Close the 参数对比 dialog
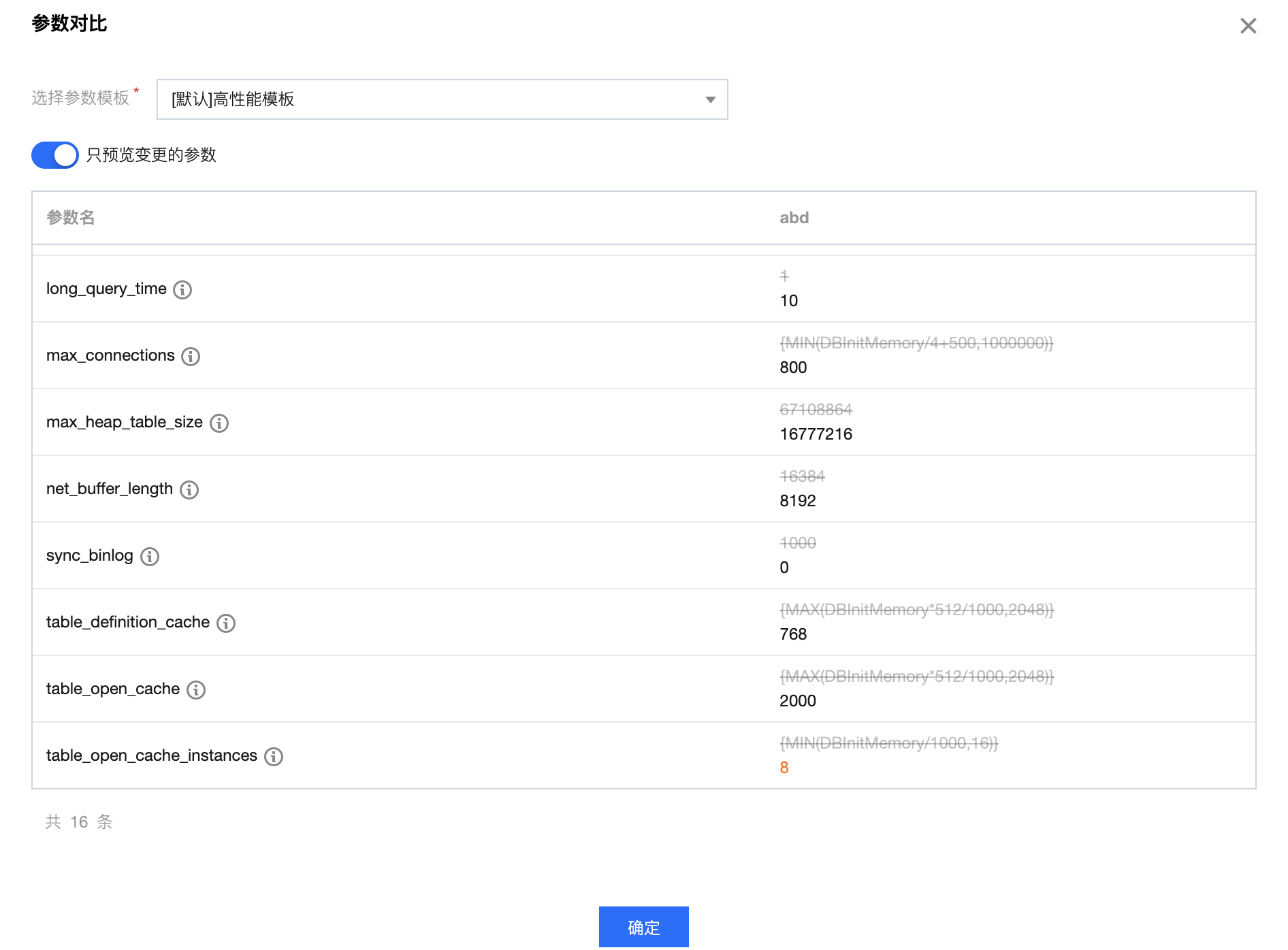Viewport: 1288px width, 950px height. pyautogui.click(x=1248, y=26)
